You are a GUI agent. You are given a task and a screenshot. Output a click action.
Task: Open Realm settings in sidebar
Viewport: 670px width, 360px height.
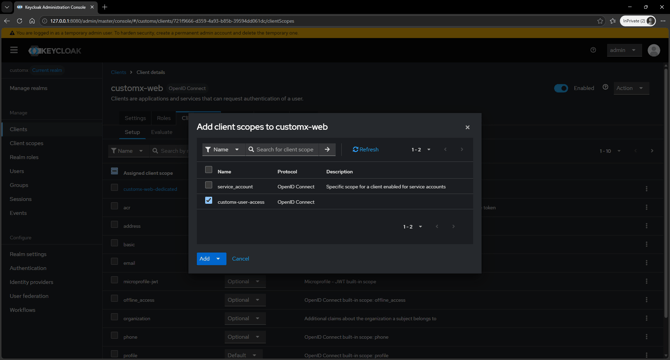click(x=28, y=254)
